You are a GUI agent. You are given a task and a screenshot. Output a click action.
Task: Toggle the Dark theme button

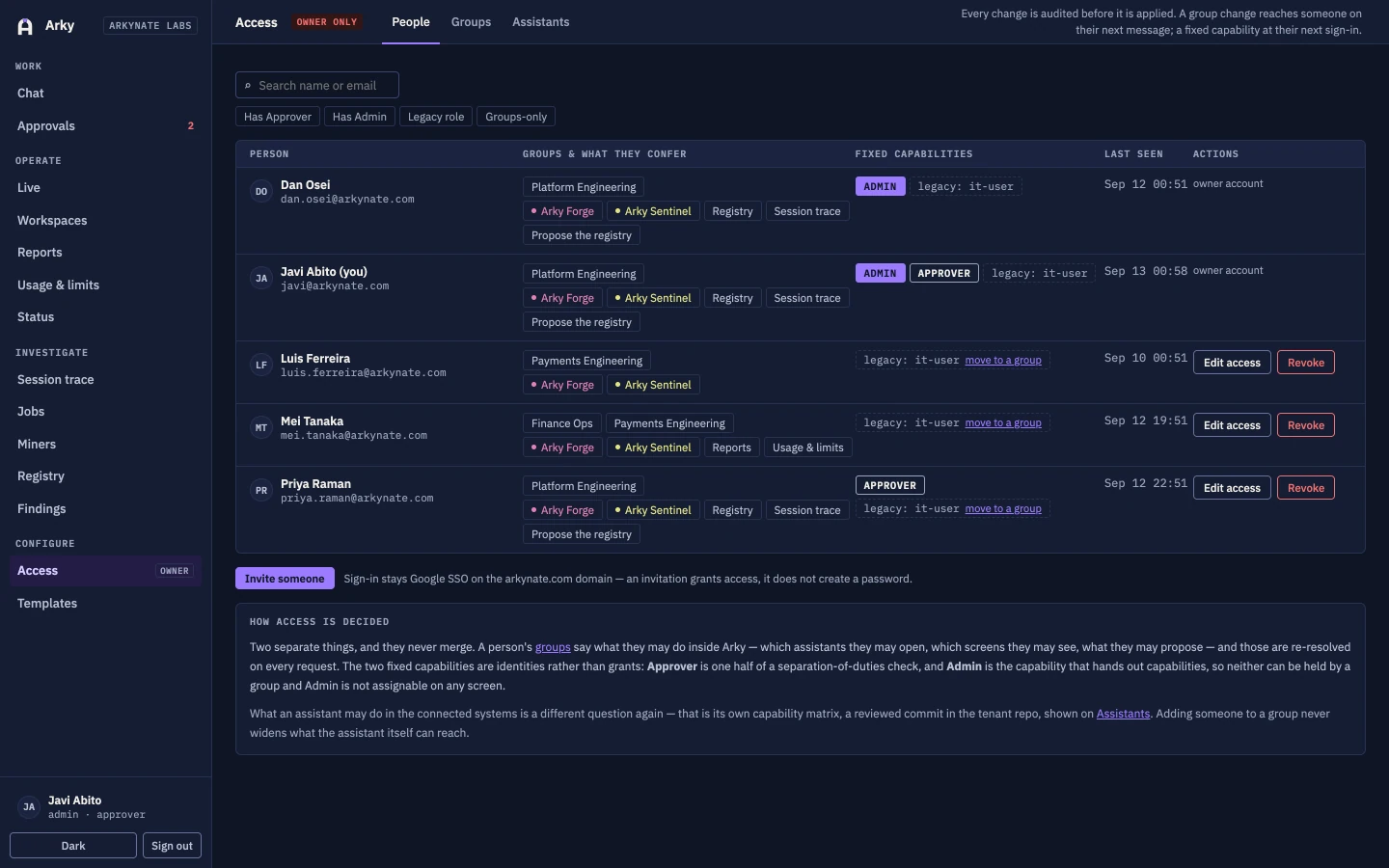coord(73,846)
